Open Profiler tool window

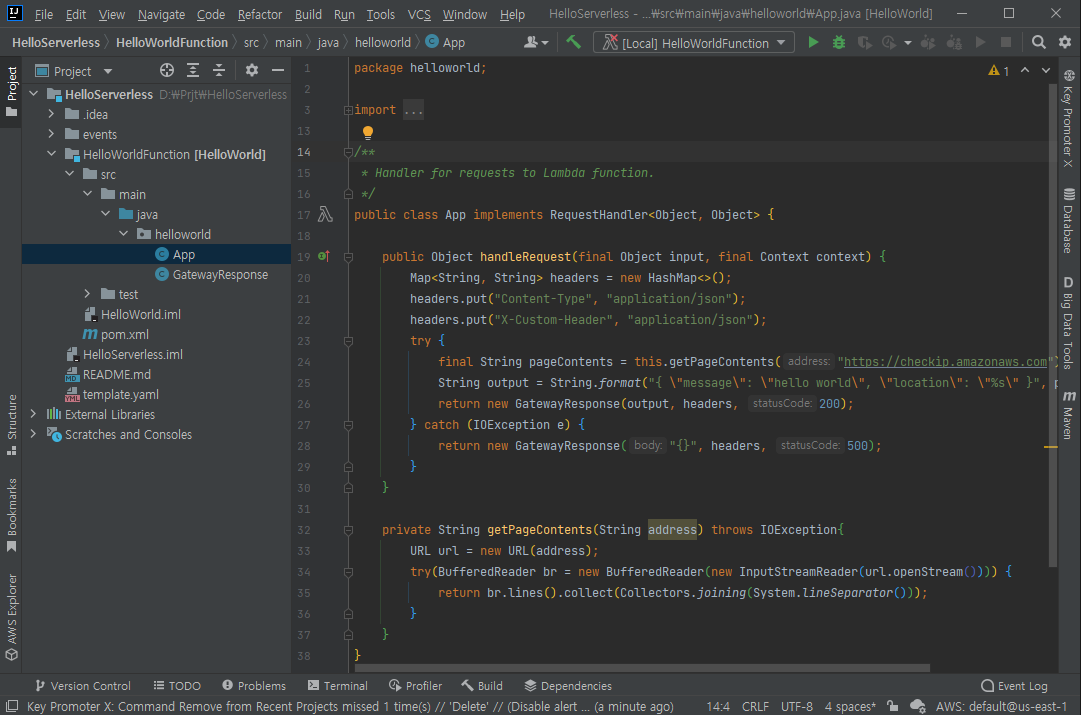(x=416, y=686)
